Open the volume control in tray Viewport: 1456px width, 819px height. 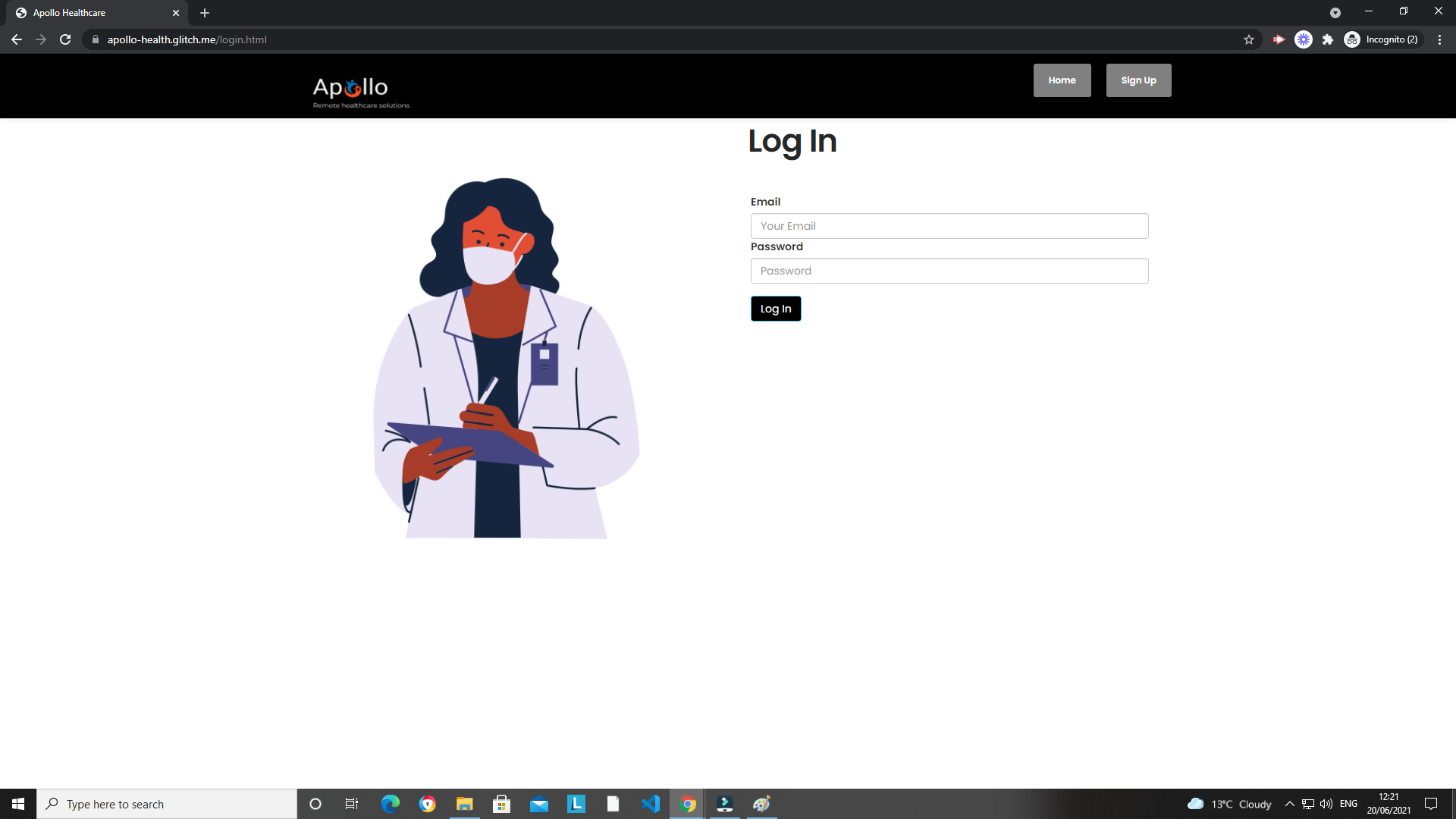(x=1326, y=804)
